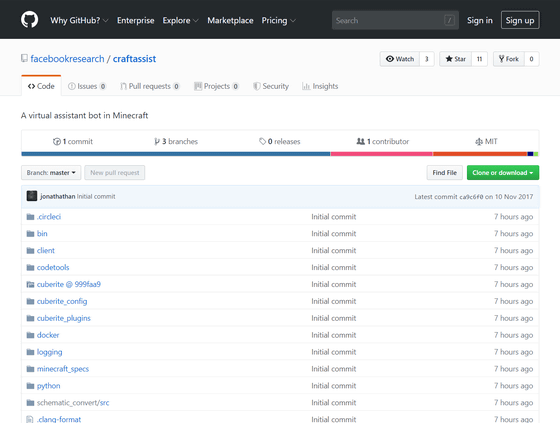The height and width of the screenshot is (423, 560).
Task: Expand the Why GitHub? menu
Action: [x=79, y=20]
